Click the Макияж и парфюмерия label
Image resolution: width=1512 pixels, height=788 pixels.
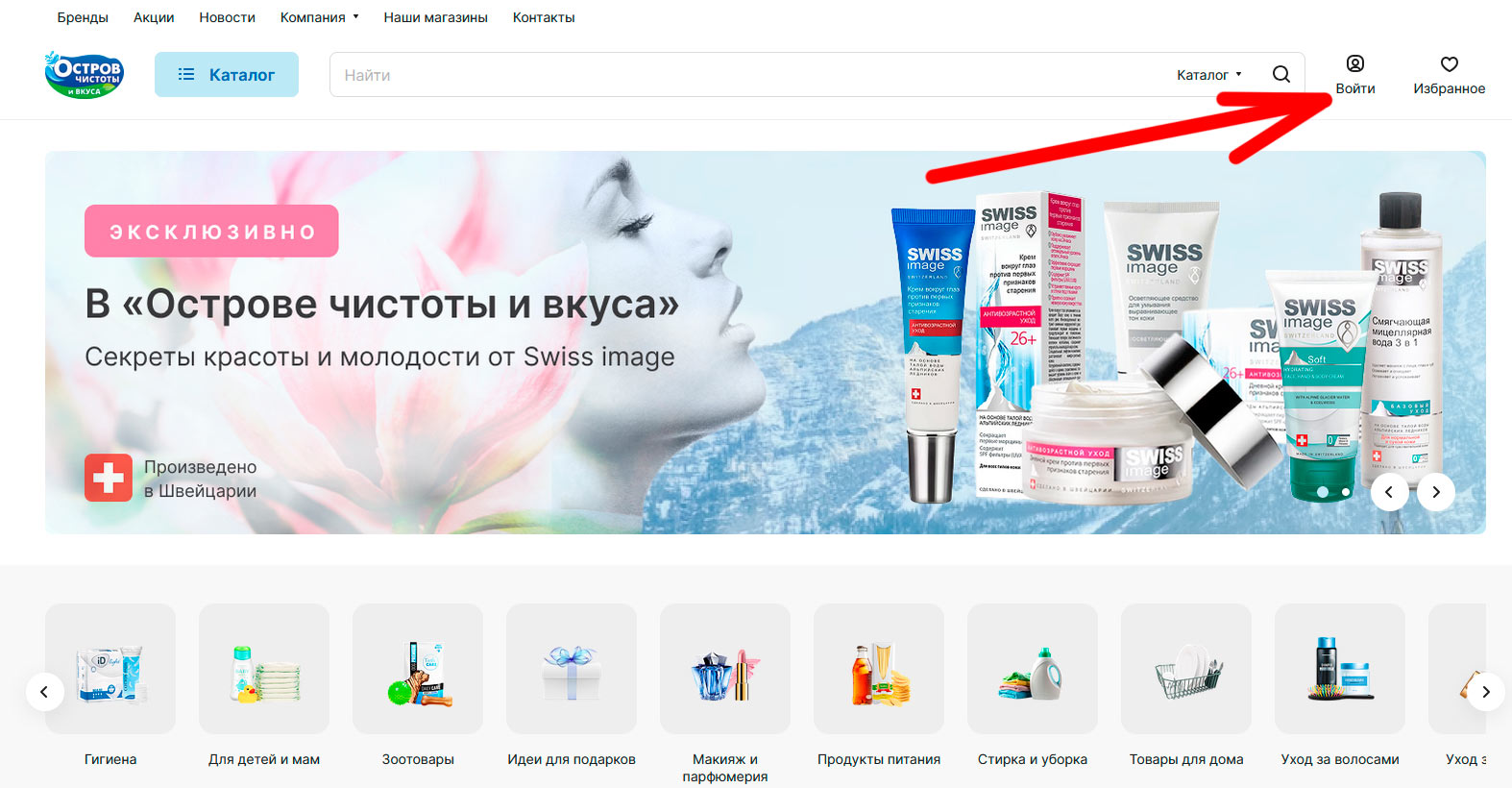(725, 768)
